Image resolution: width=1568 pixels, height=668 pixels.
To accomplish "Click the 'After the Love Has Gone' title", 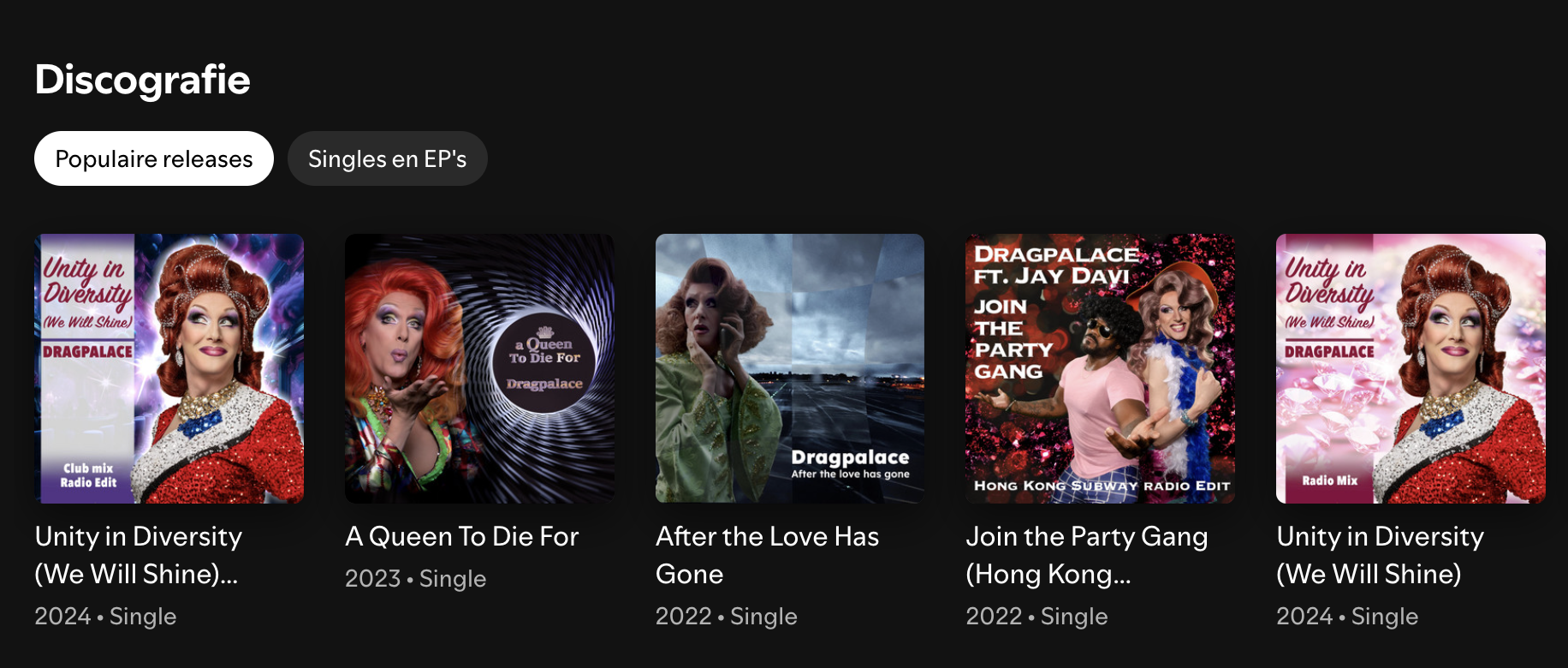I will [767, 555].
